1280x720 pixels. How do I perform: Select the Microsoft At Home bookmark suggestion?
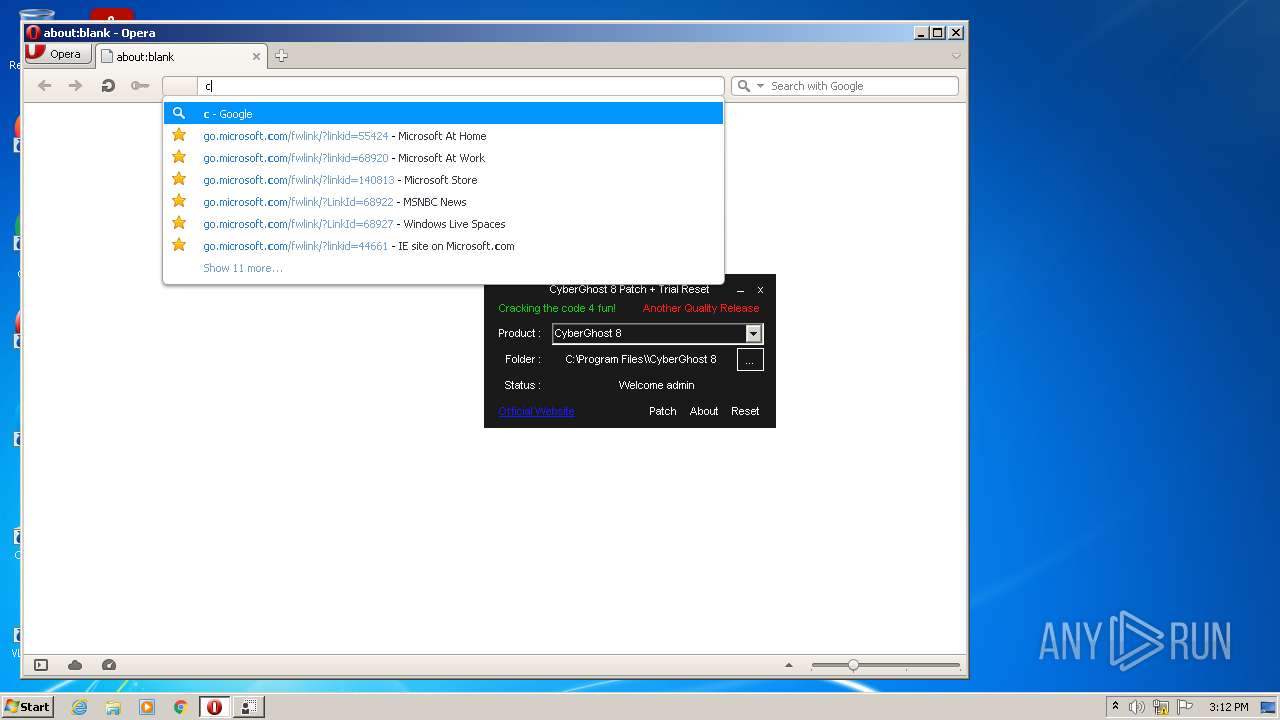point(443,136)
